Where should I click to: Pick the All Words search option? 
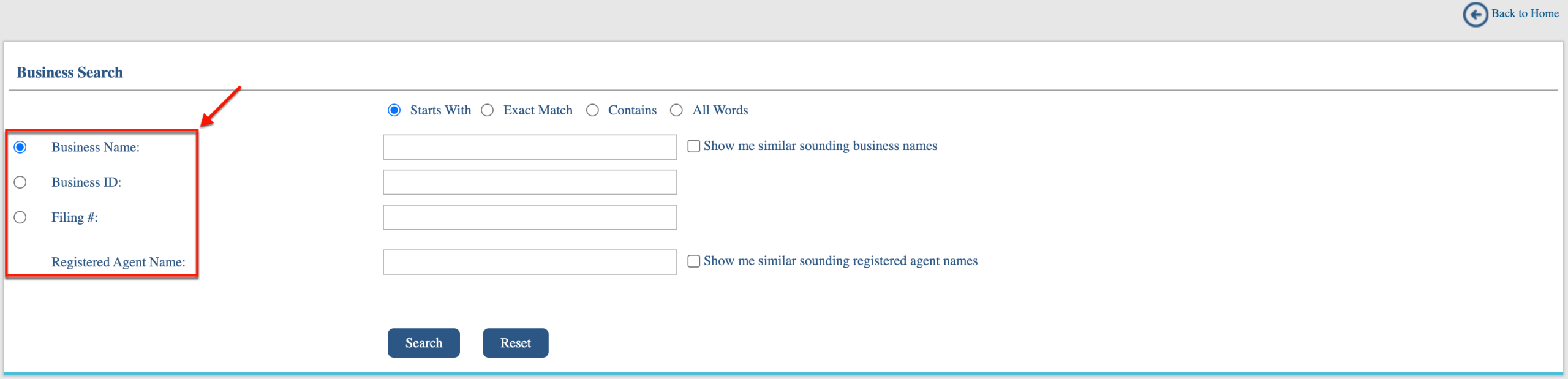676,110
